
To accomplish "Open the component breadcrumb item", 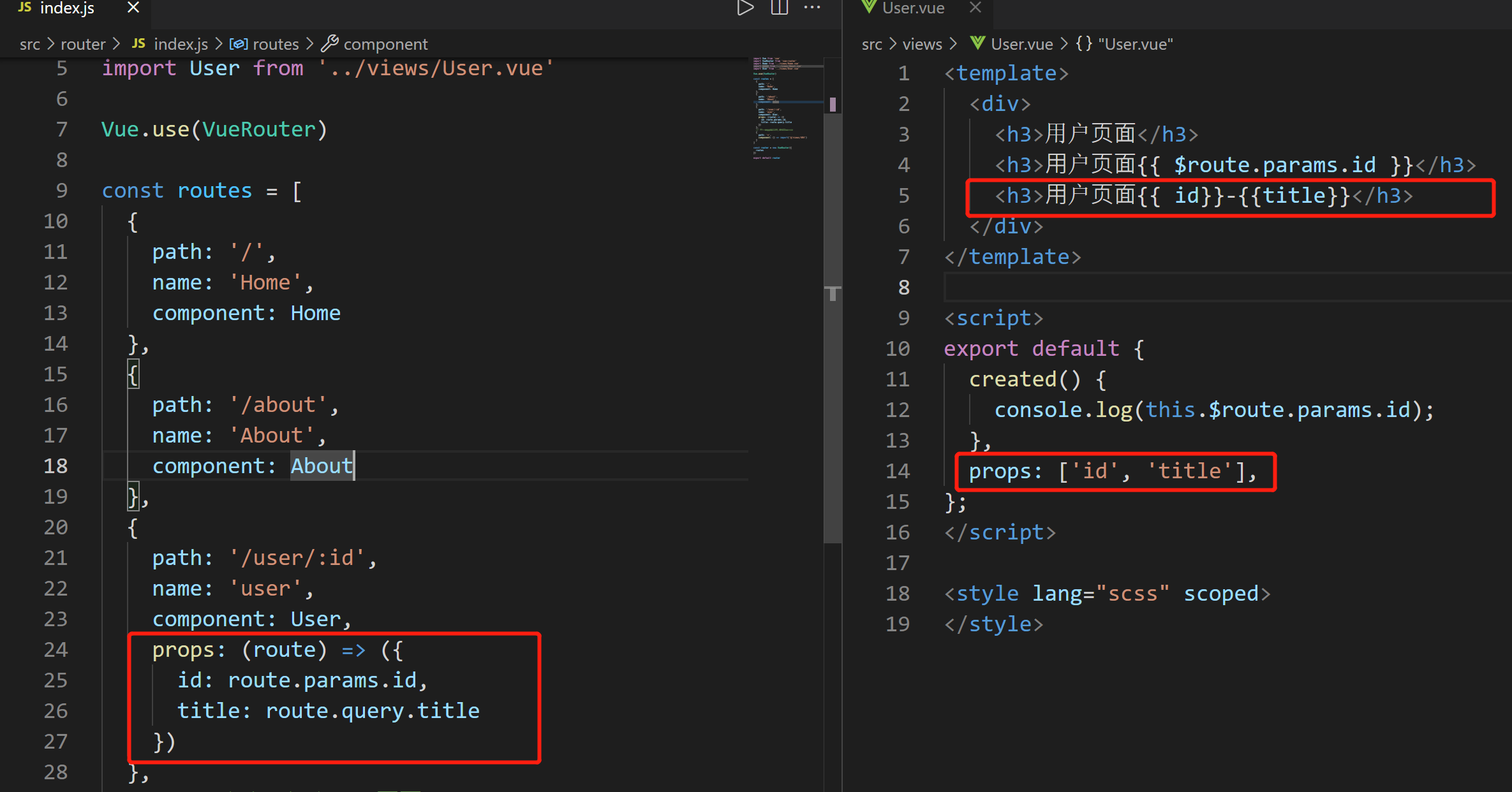I will (x=385, y=44).
